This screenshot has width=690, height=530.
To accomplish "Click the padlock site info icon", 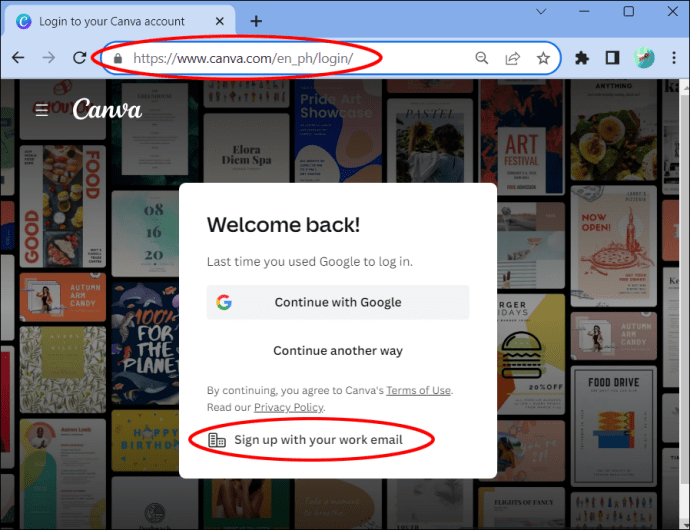I will (117, 58).
